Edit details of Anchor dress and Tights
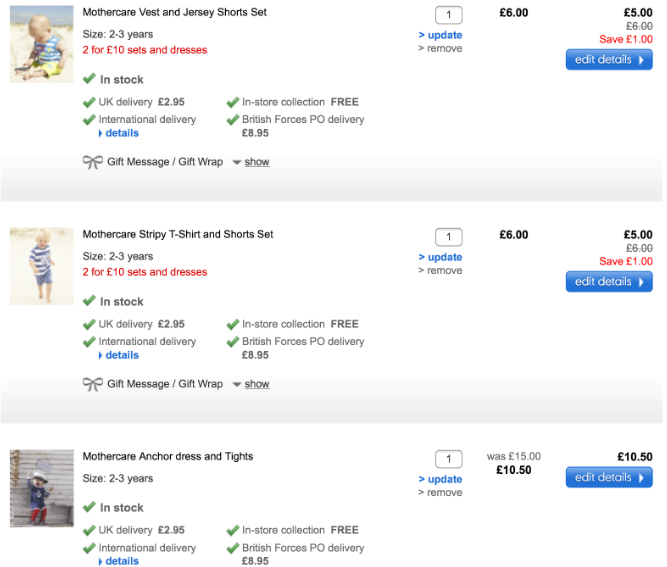667x567 pixels. tap(608, 478)
